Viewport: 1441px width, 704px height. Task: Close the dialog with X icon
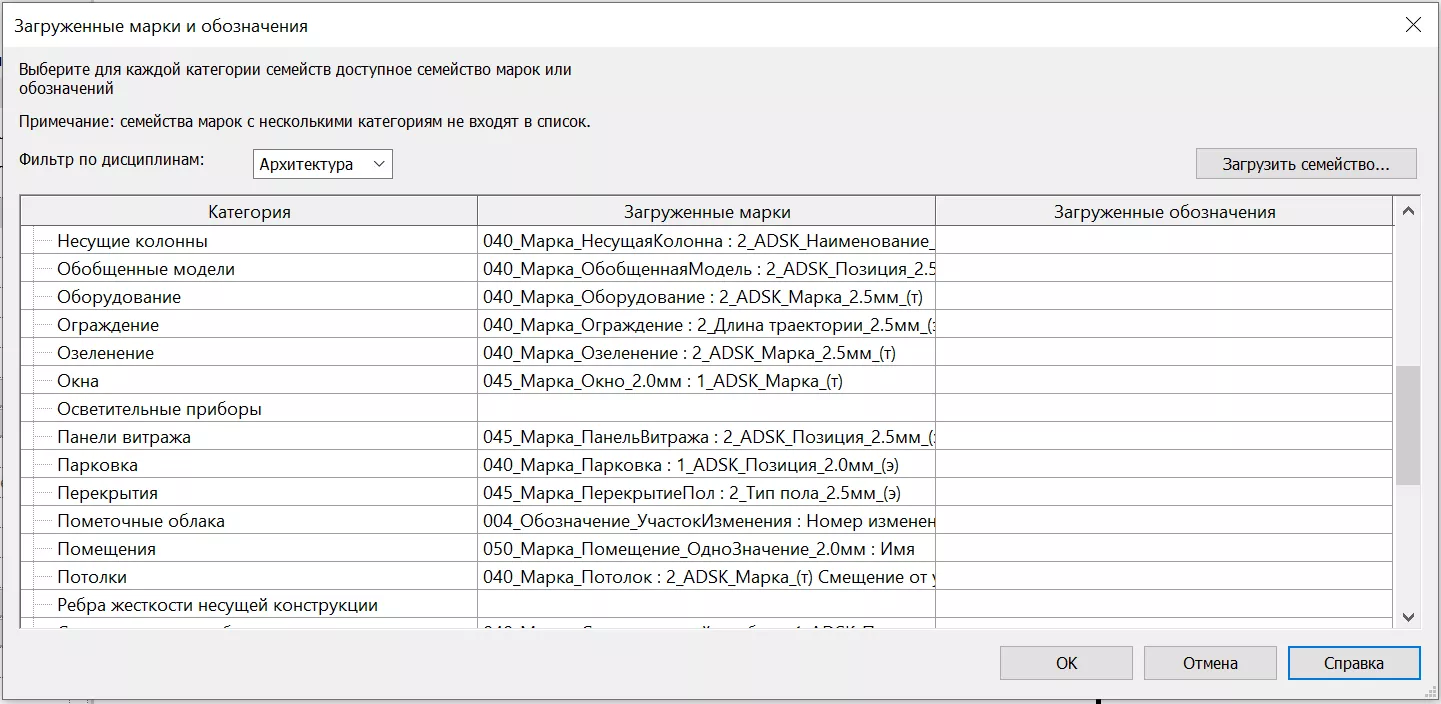click(1413, 26)
